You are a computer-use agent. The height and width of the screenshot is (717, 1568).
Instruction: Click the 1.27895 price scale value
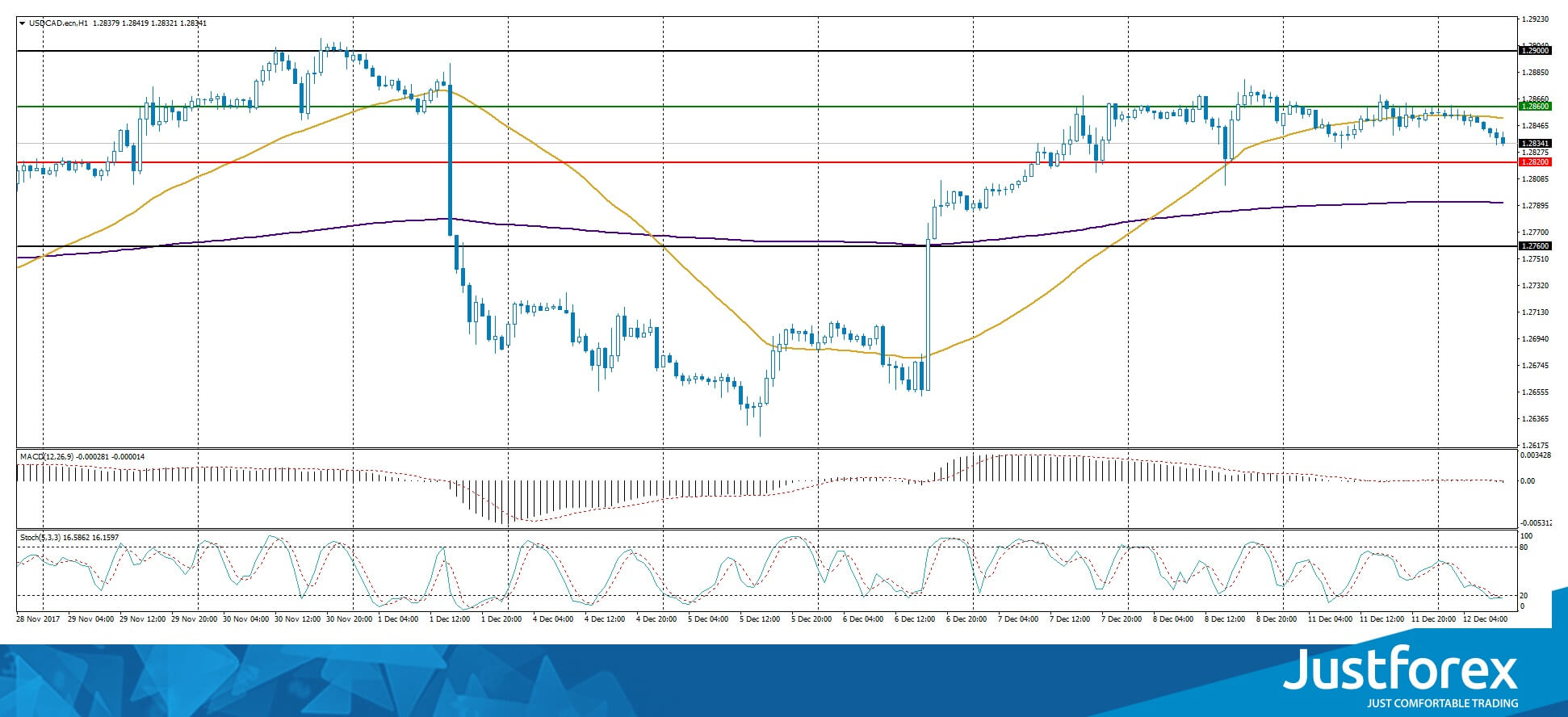[1535, 206]
